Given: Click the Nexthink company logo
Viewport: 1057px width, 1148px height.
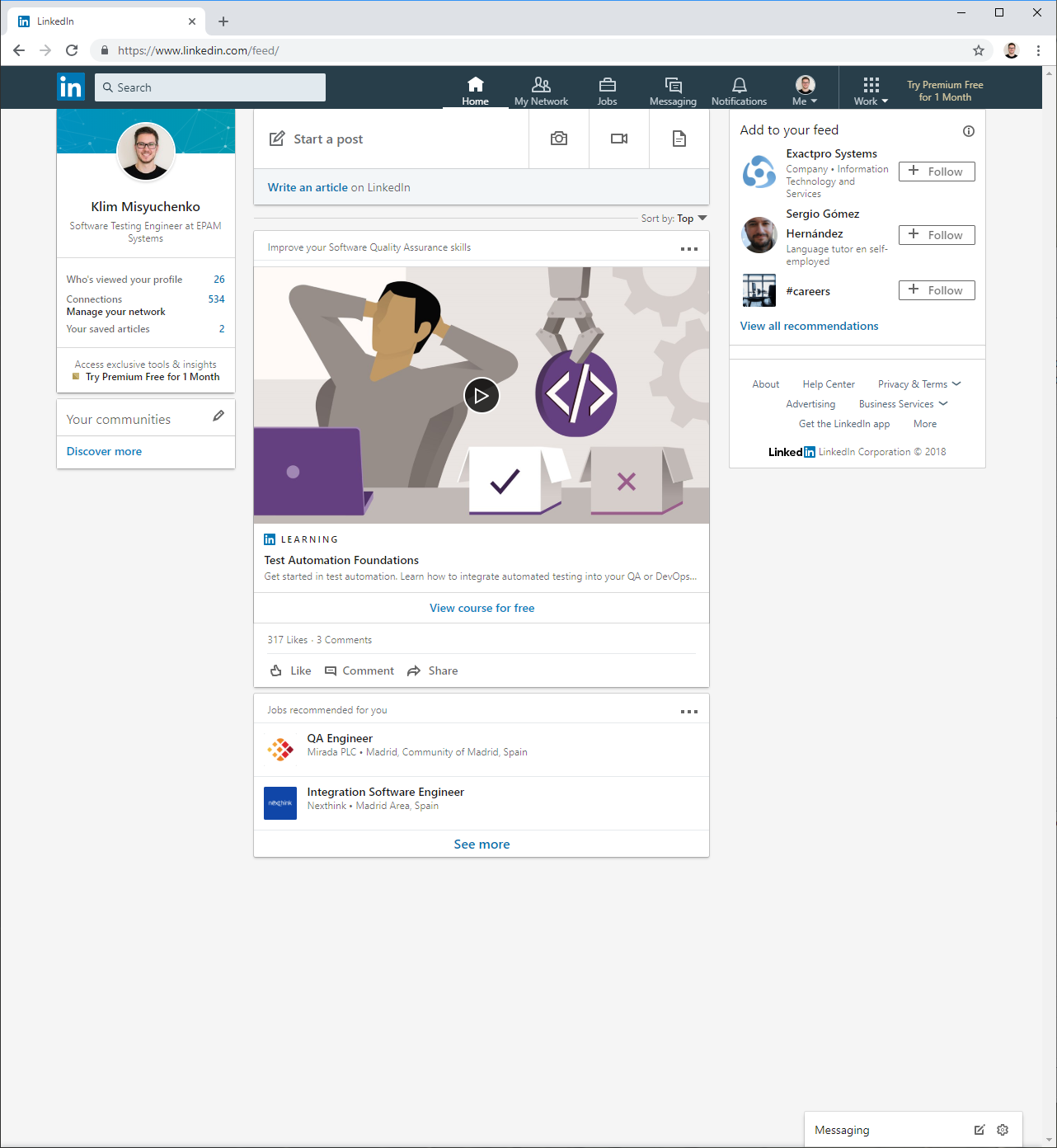Looking at the screenshot, I should tap(280, 803).
